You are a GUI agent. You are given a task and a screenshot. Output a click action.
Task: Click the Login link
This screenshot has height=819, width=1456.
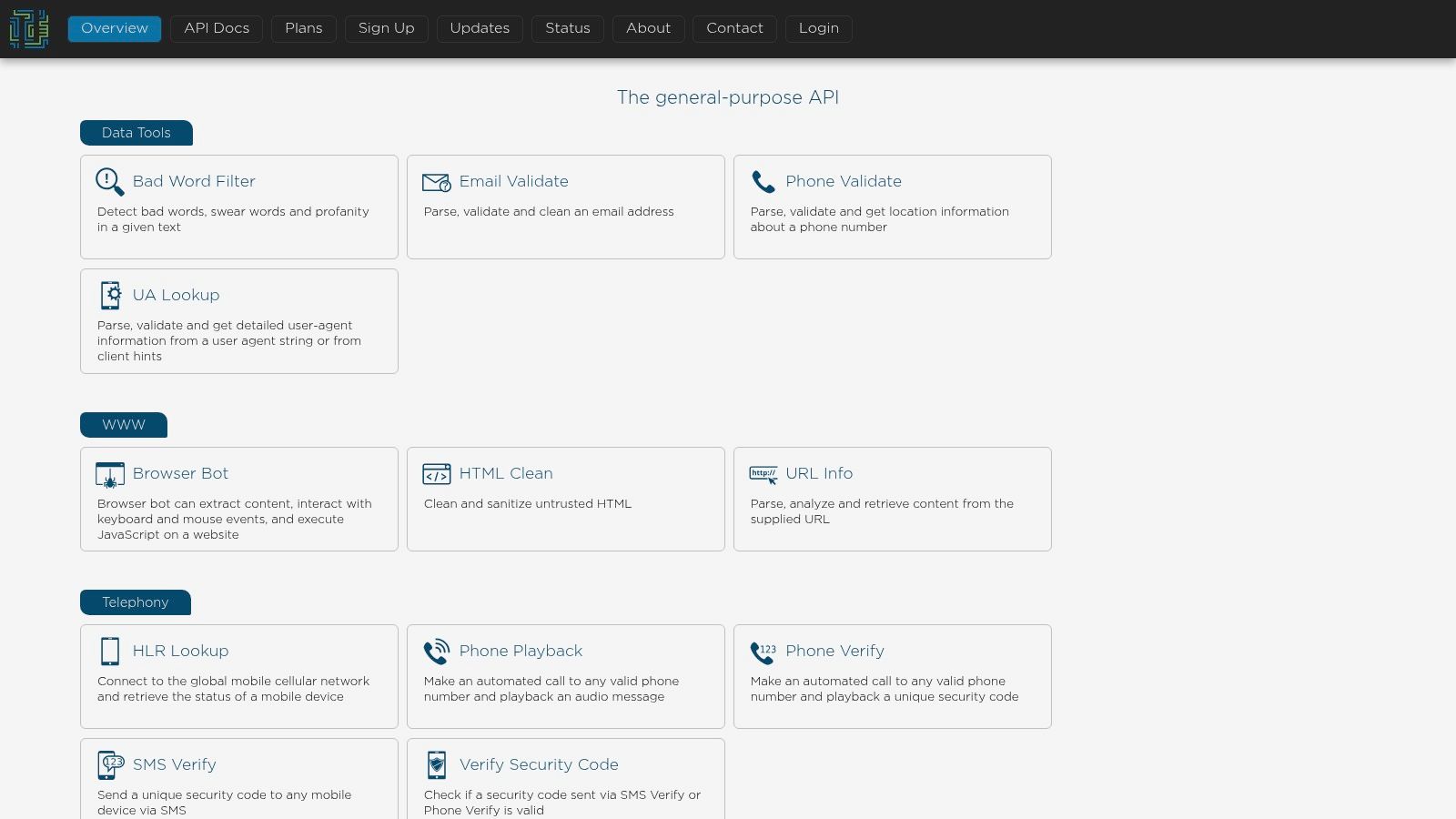(x=818, y=28)
